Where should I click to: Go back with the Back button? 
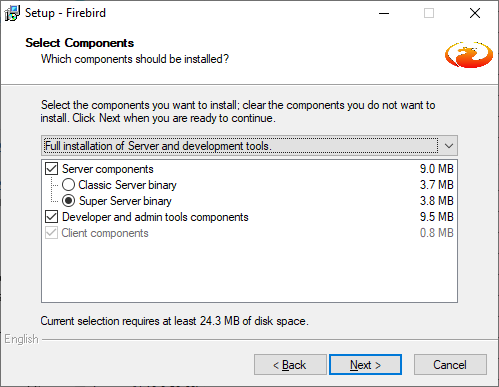(x=290, y=365)
